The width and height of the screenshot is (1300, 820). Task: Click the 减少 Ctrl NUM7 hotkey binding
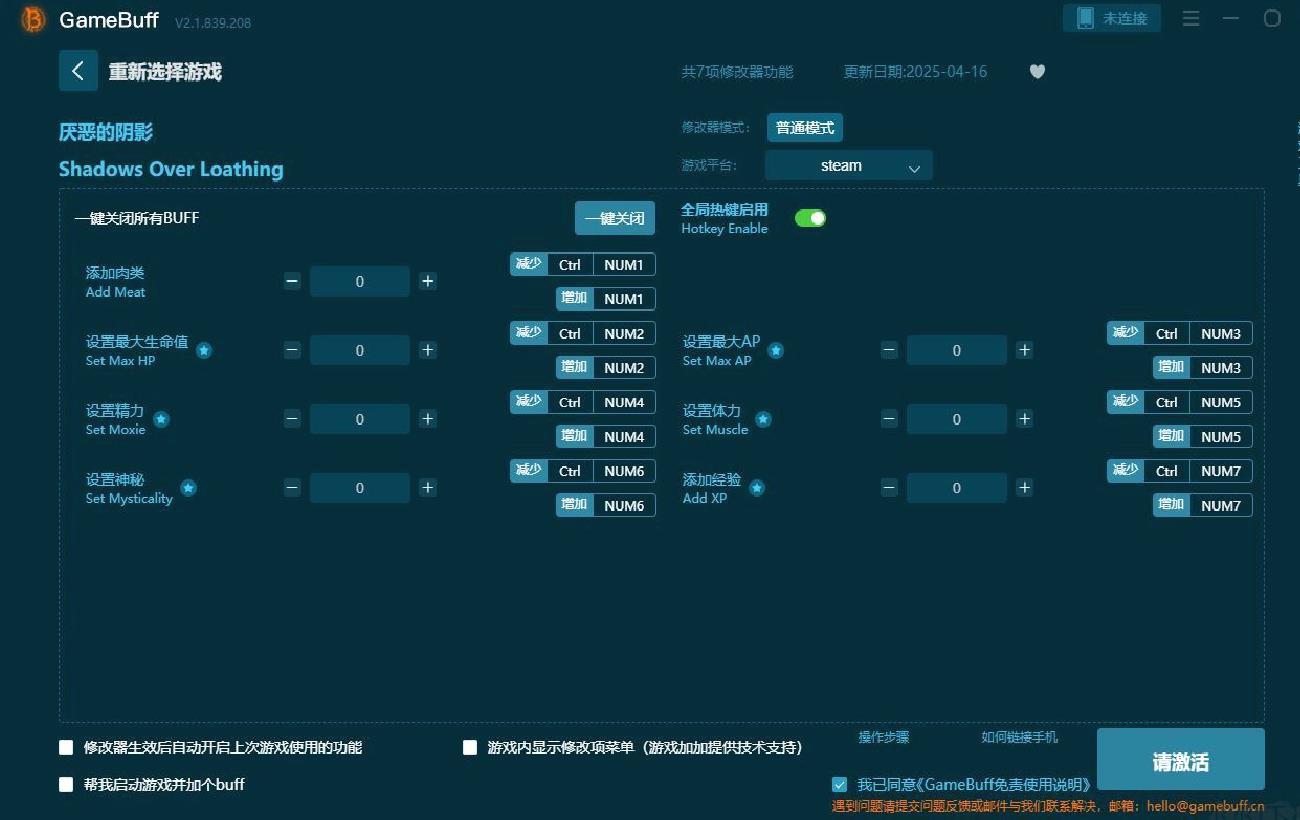point(1180,471)
